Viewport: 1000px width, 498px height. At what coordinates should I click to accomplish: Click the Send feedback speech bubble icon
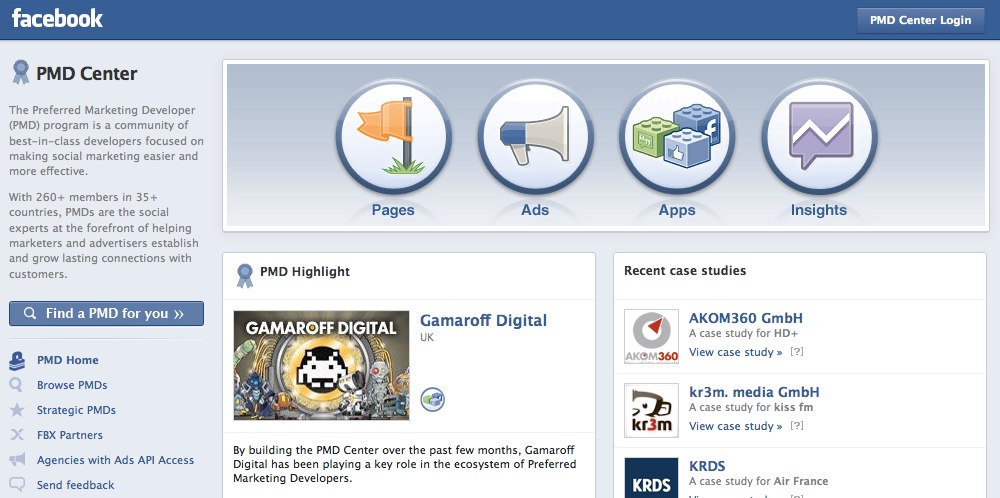click(17, 485)
